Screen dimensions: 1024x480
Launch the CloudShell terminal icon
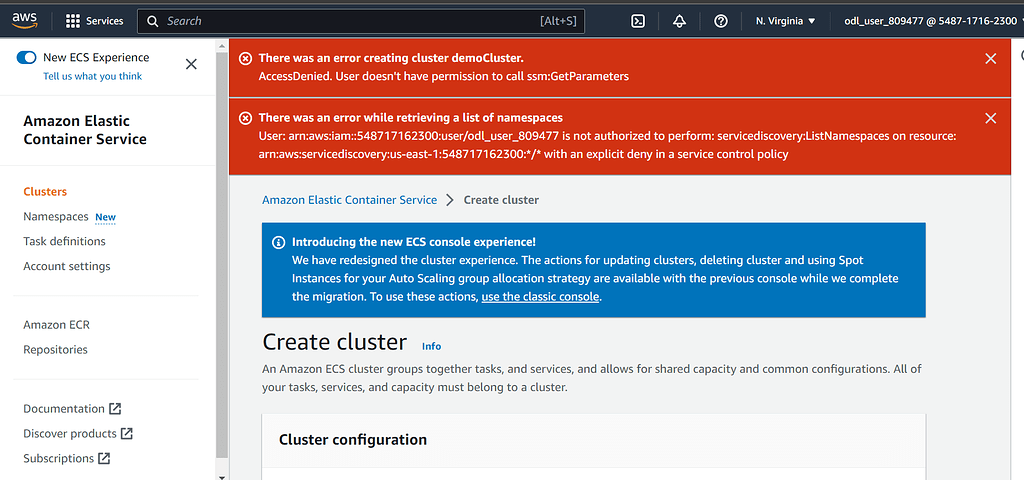point(638,21)
